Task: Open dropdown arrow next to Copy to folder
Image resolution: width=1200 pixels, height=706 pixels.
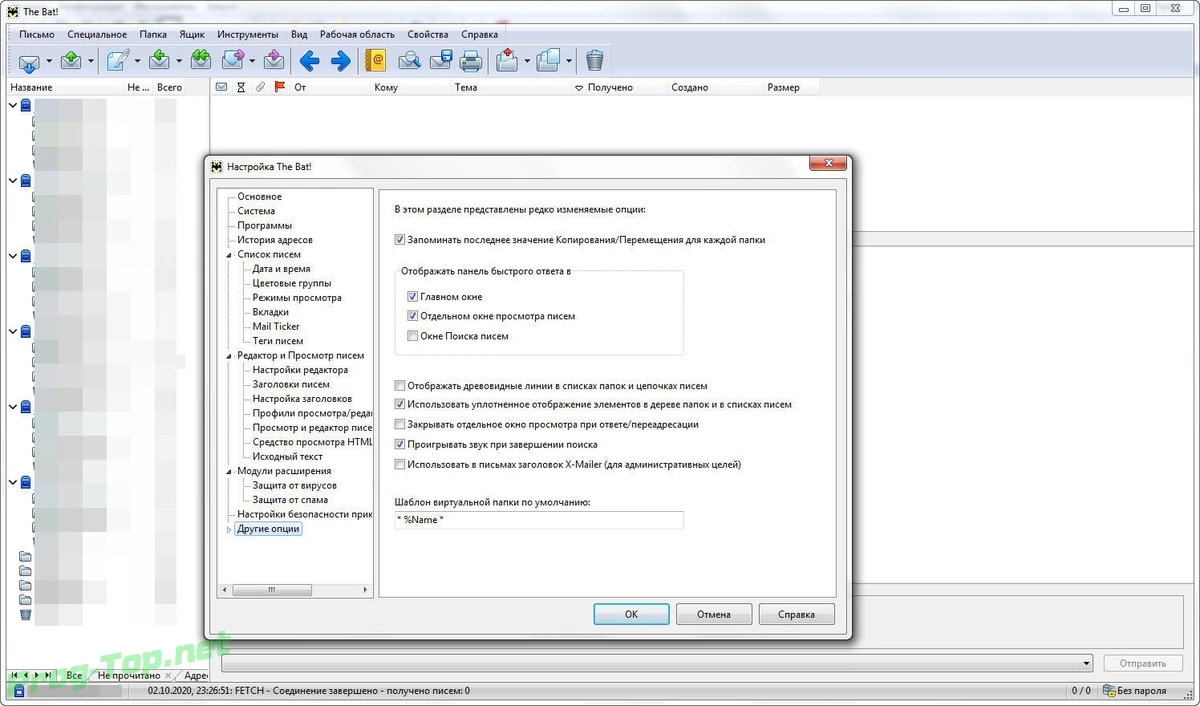Action: (x=568, y=62)
